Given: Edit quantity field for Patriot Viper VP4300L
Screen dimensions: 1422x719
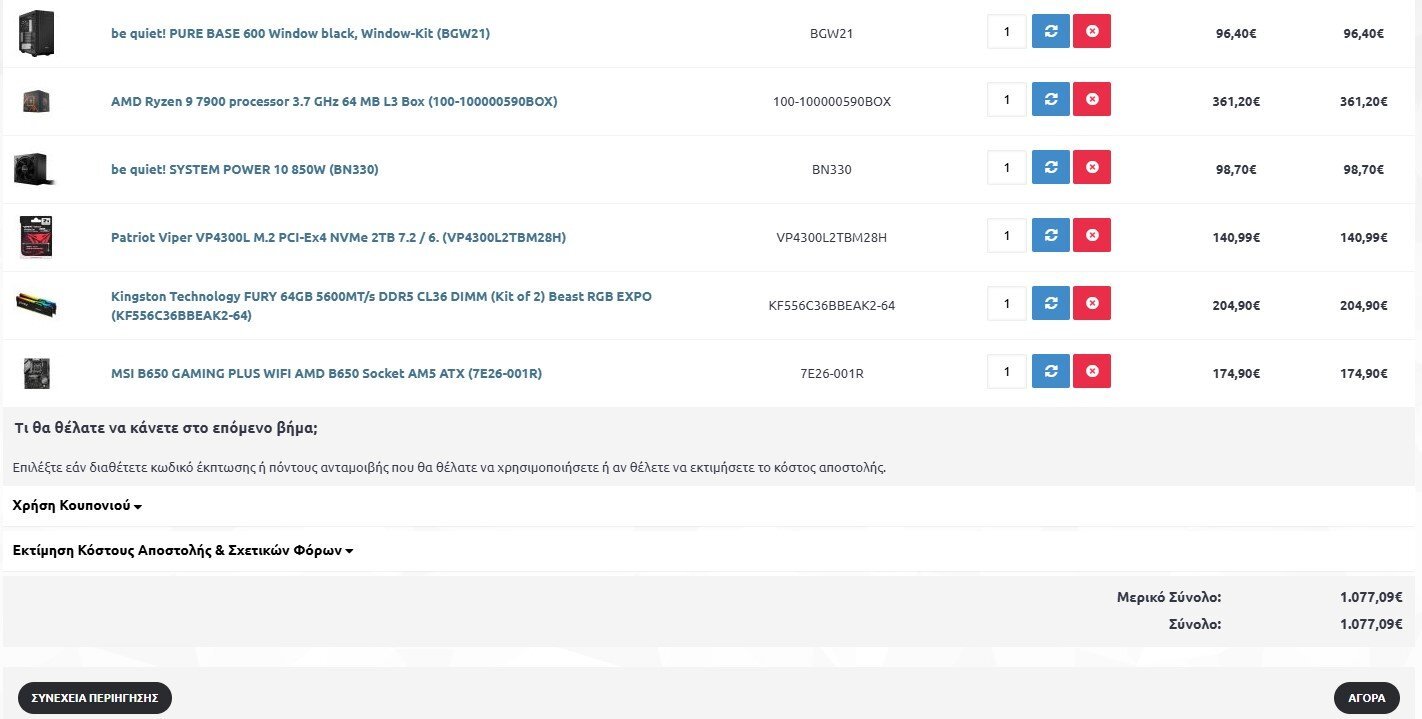Looking at the screenshot, I should [1007, 235].
